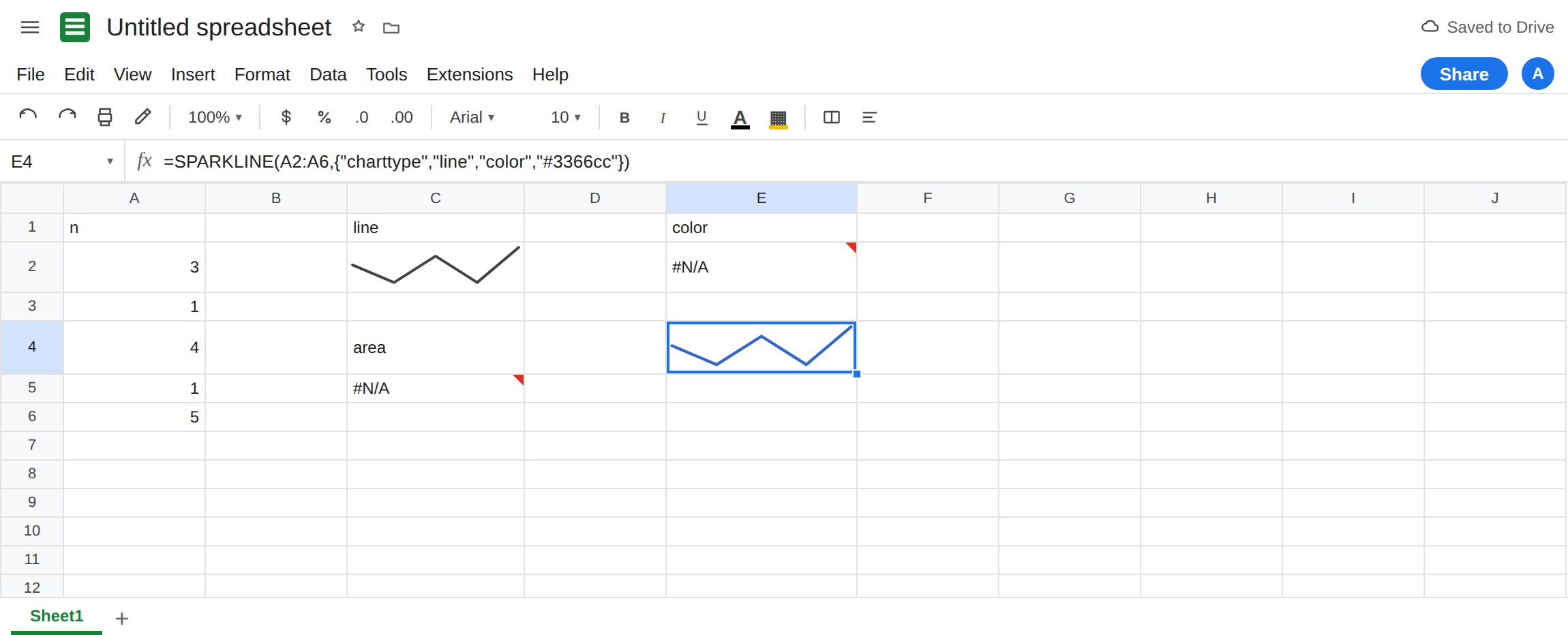Expand the name box dropdown arrow
This screenshot has height=635, width=1568.
point(110,161)
